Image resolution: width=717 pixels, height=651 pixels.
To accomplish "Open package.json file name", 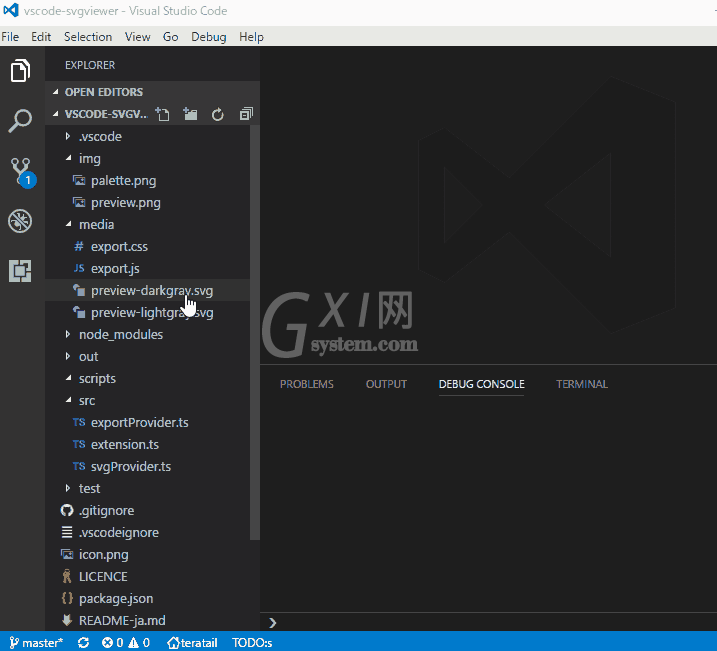I will click(116, 598).
